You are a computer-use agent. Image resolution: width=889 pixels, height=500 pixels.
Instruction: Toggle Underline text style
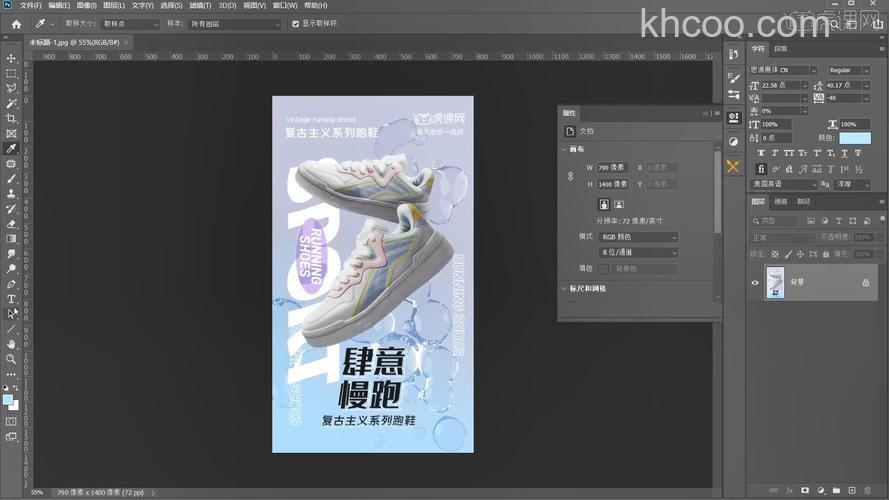coord(844,153)
